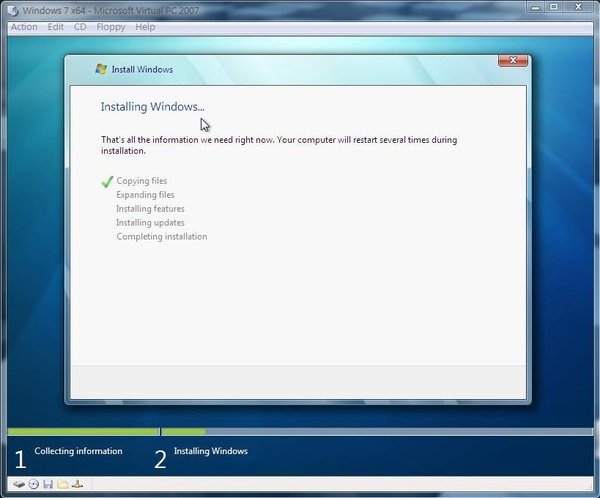Close the Install Windows dialog

(x=513, y=60)
